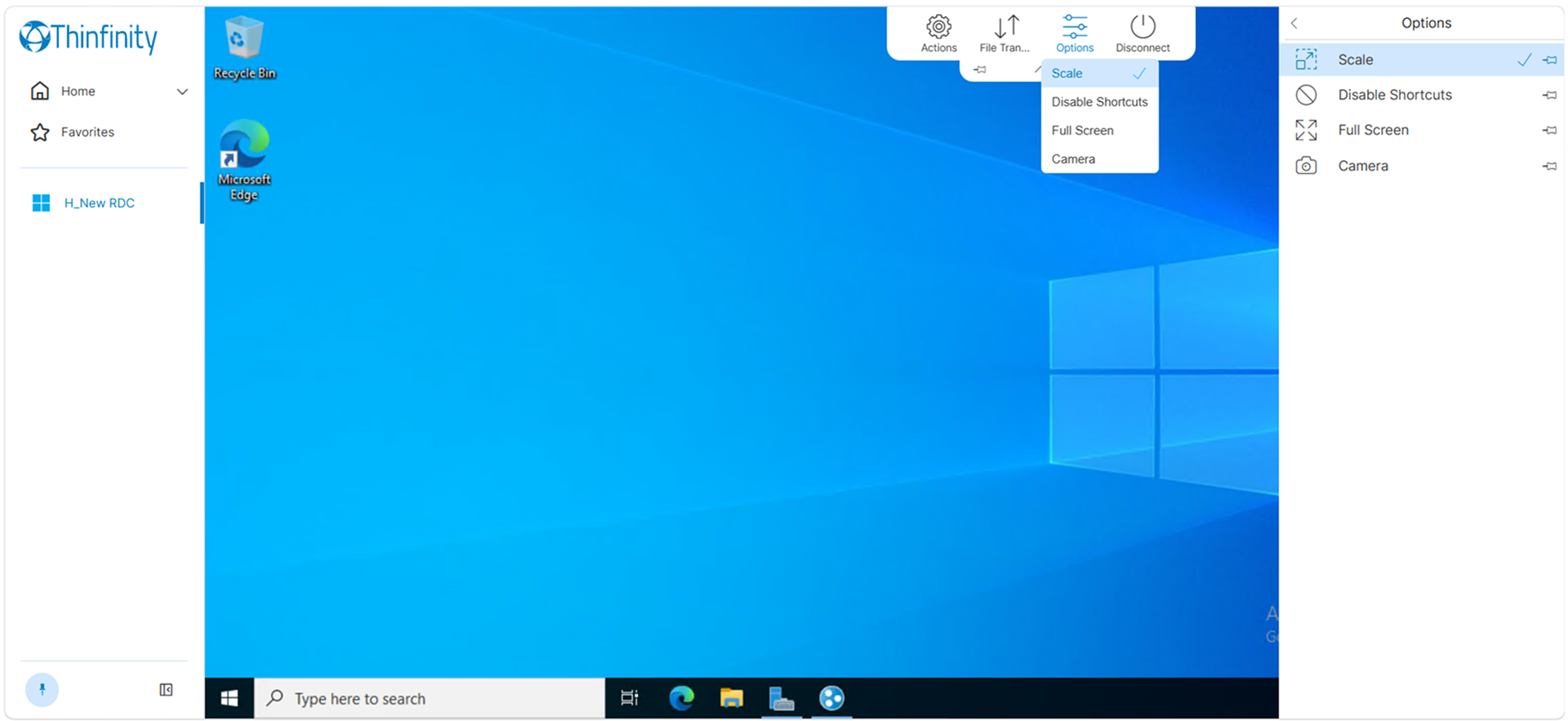Choose Full Screen in the dropdown menu
The height and width of the screenshot is (721, 1568).
pyautogui.click(x=1099, y=131)
